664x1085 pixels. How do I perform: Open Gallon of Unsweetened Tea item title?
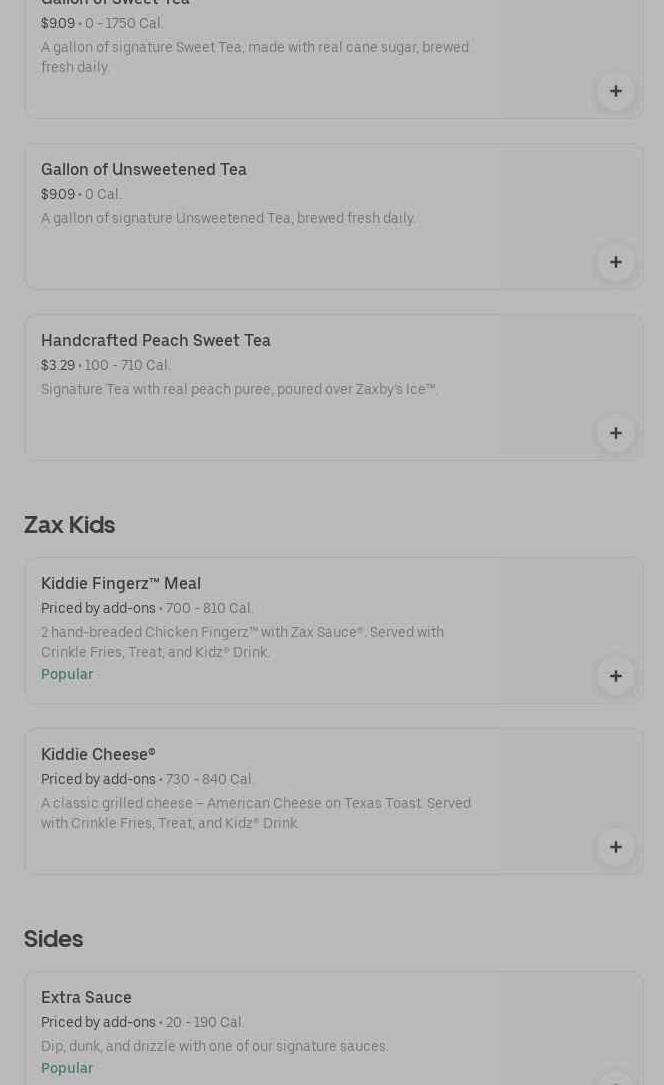click(x=144, y=170)
